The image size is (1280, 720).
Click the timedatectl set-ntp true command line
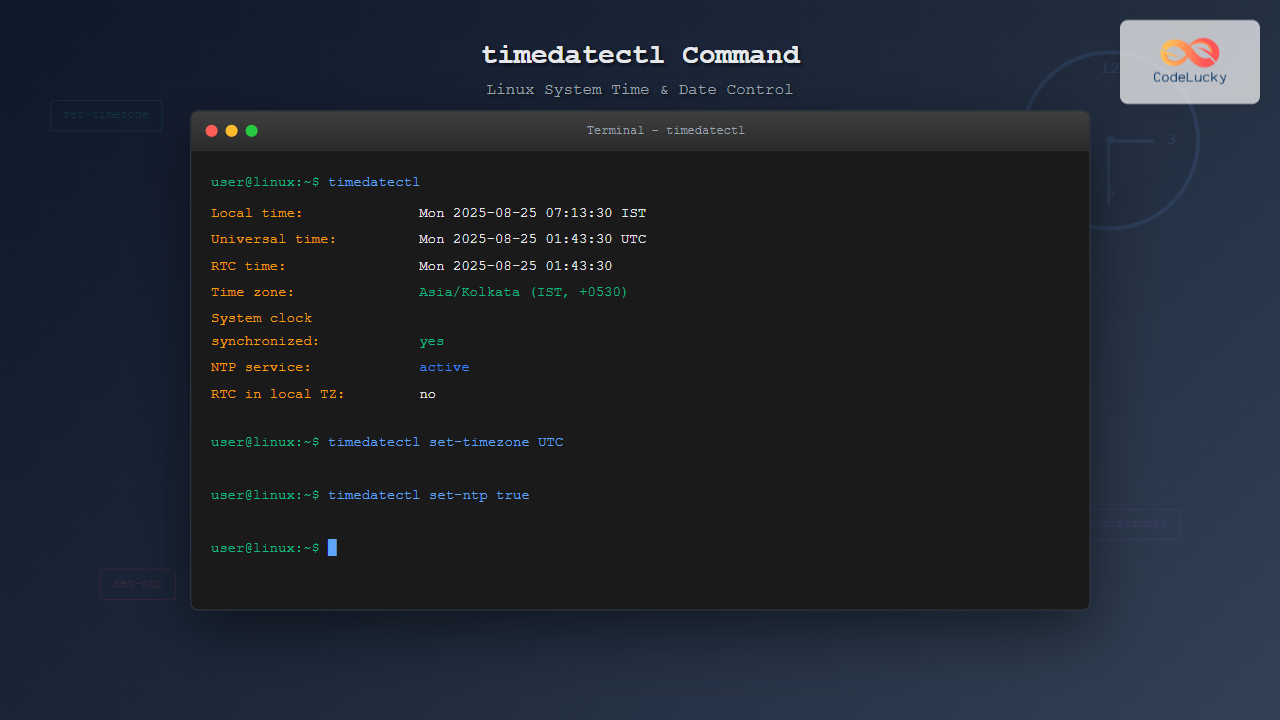tap(430, 494)
